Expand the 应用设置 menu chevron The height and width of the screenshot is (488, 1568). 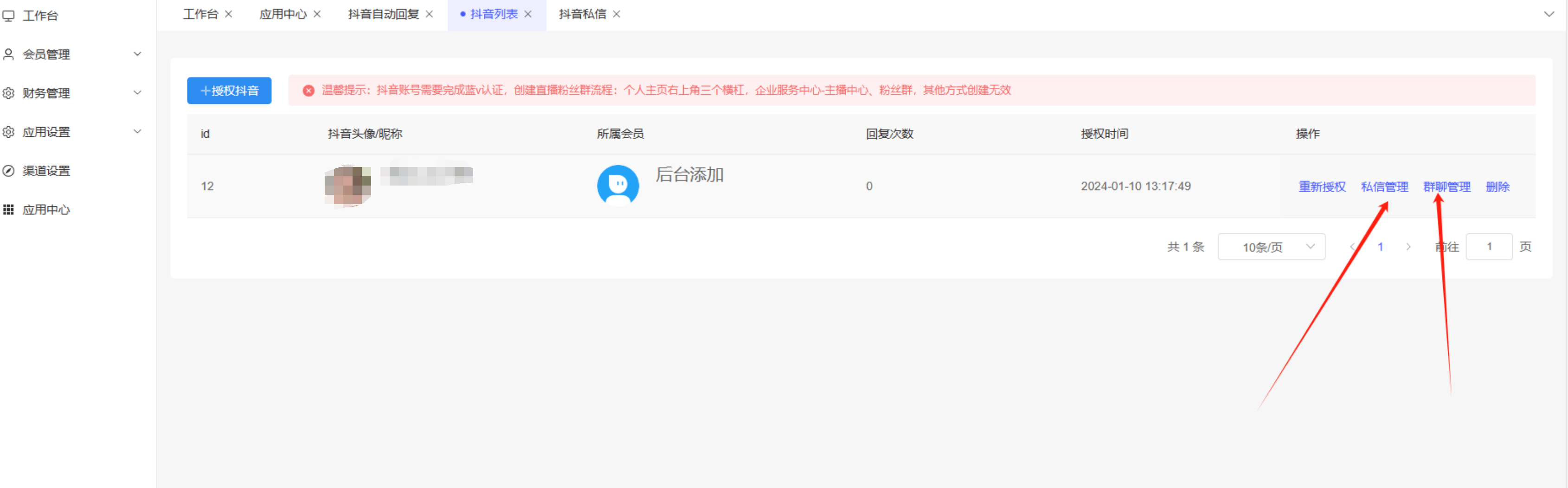click(x=138, y=132)
